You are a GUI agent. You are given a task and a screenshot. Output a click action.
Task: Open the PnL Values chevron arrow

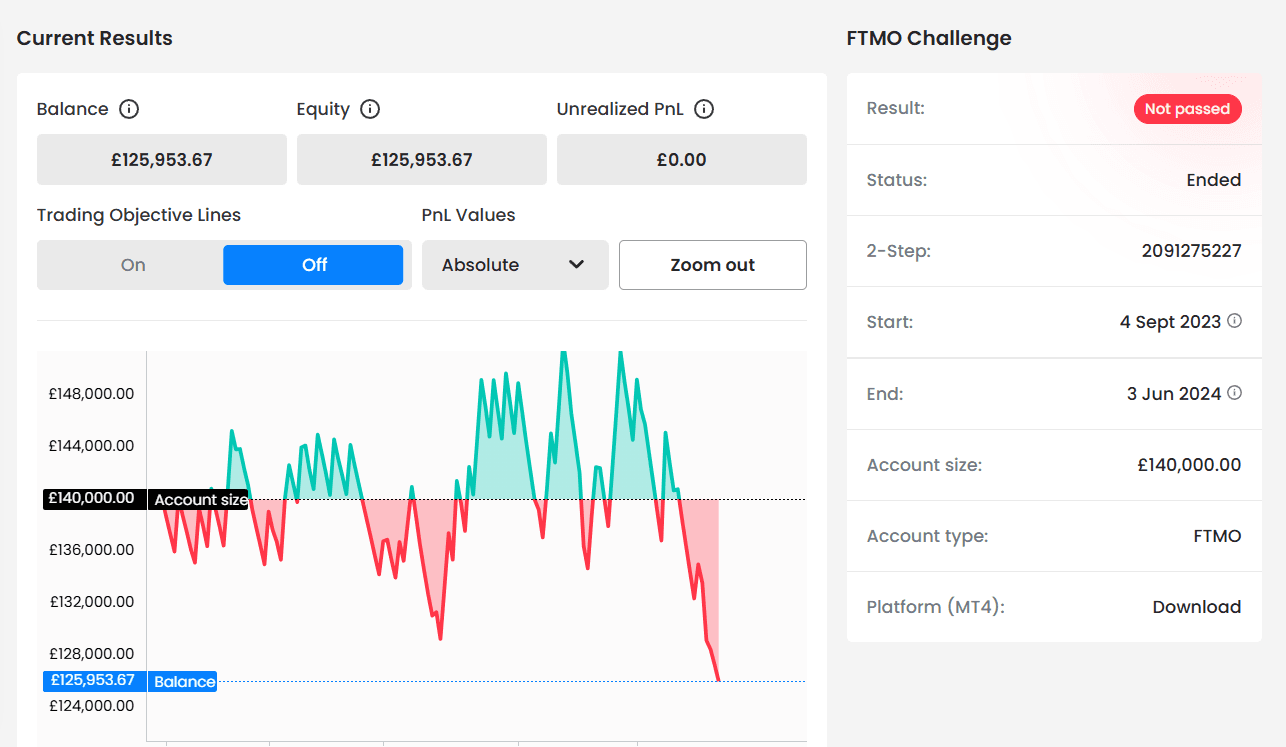coord(578,265)
